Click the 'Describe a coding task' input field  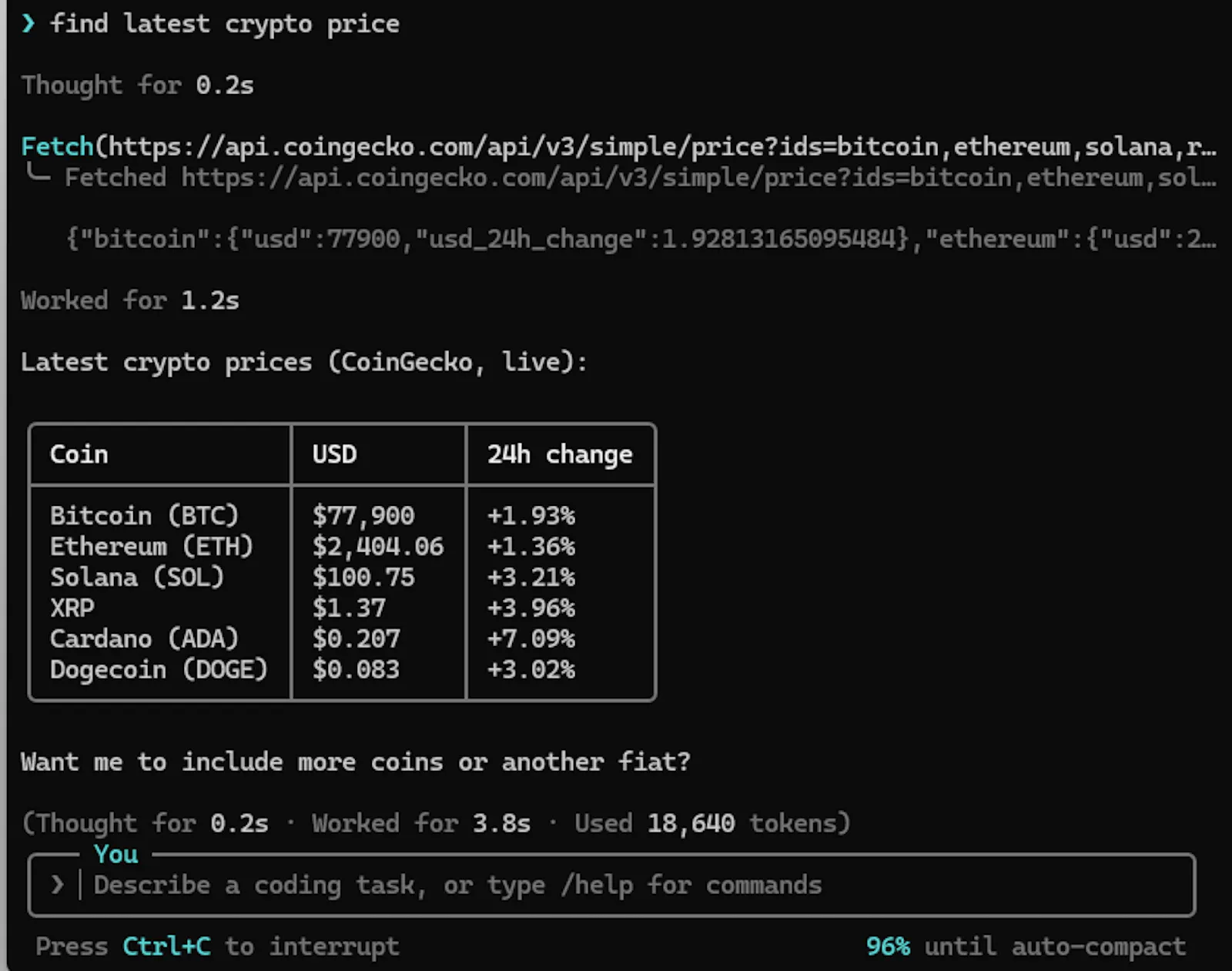click(x=611, y=885)
